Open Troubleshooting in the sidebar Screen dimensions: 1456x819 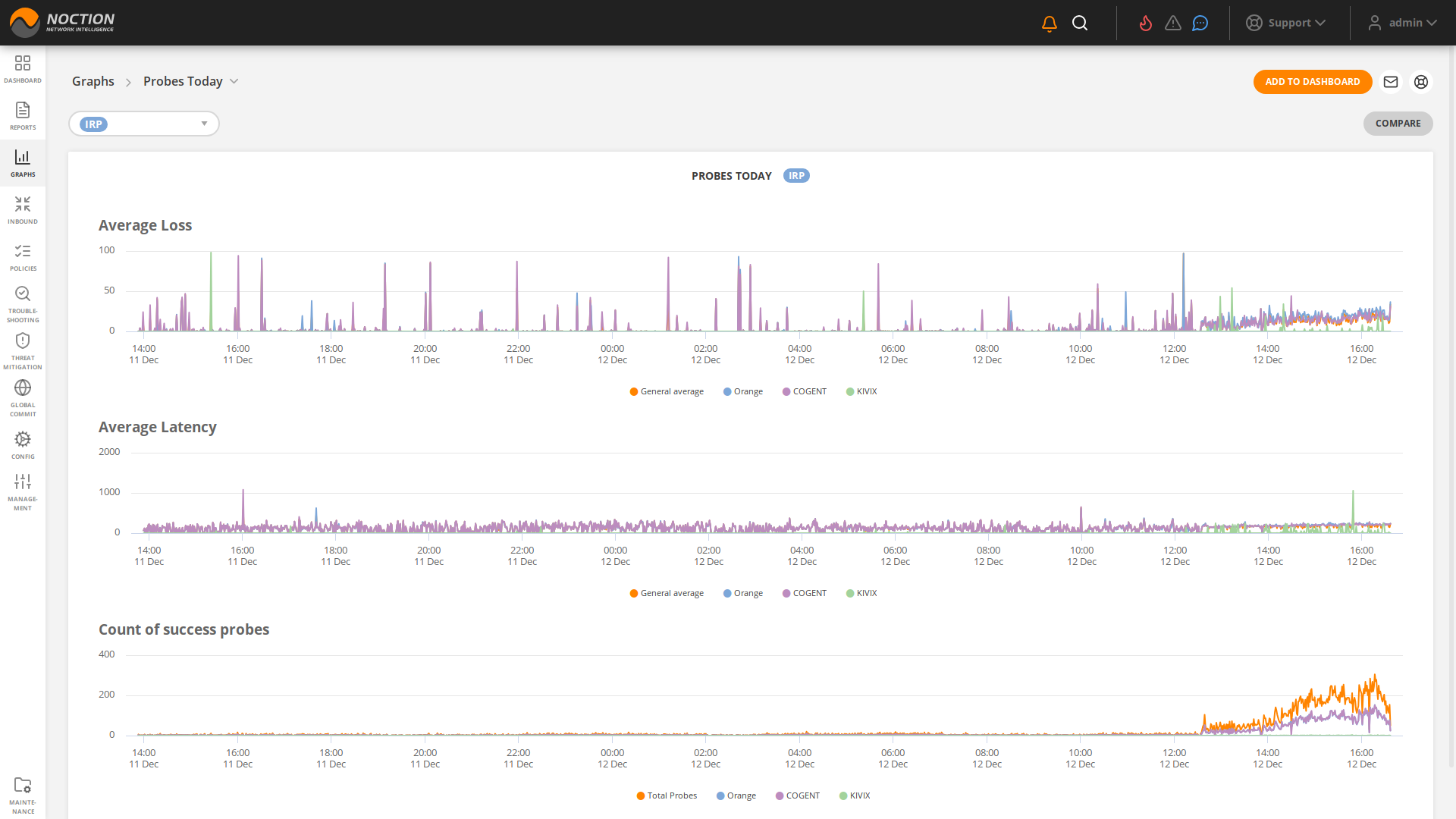point(23,303)
